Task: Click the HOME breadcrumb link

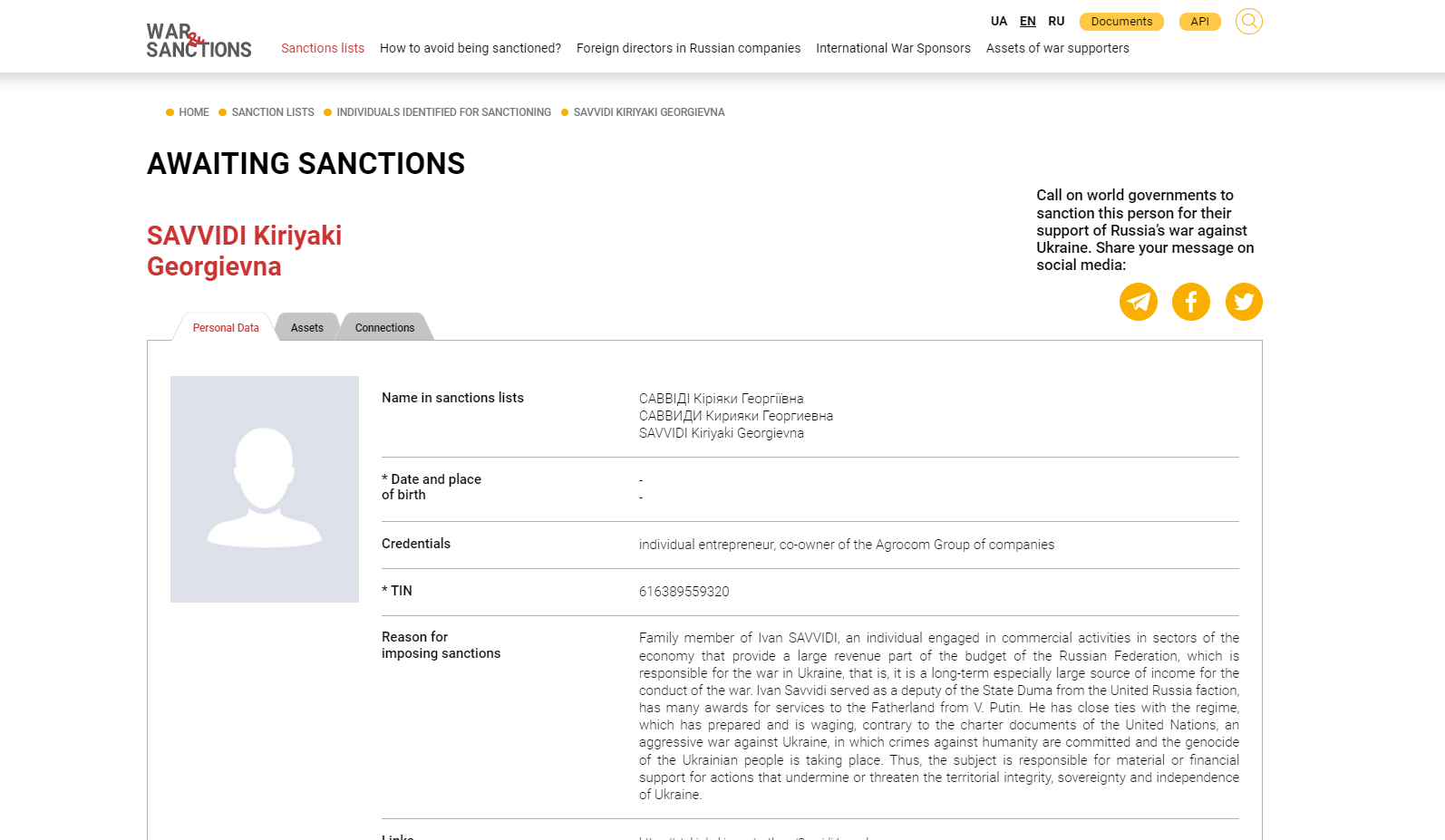Action: click(x=194, y=112)
